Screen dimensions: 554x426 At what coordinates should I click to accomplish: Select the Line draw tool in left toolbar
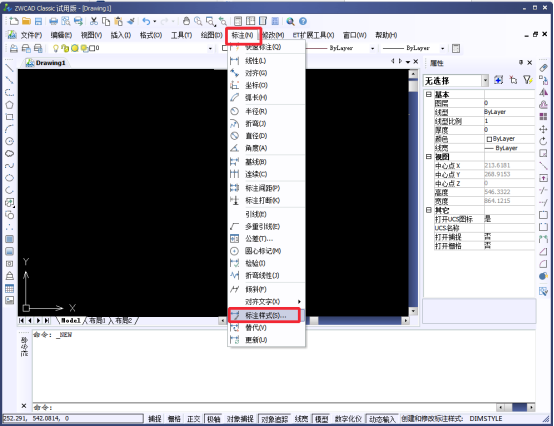(x=9, y=68)
